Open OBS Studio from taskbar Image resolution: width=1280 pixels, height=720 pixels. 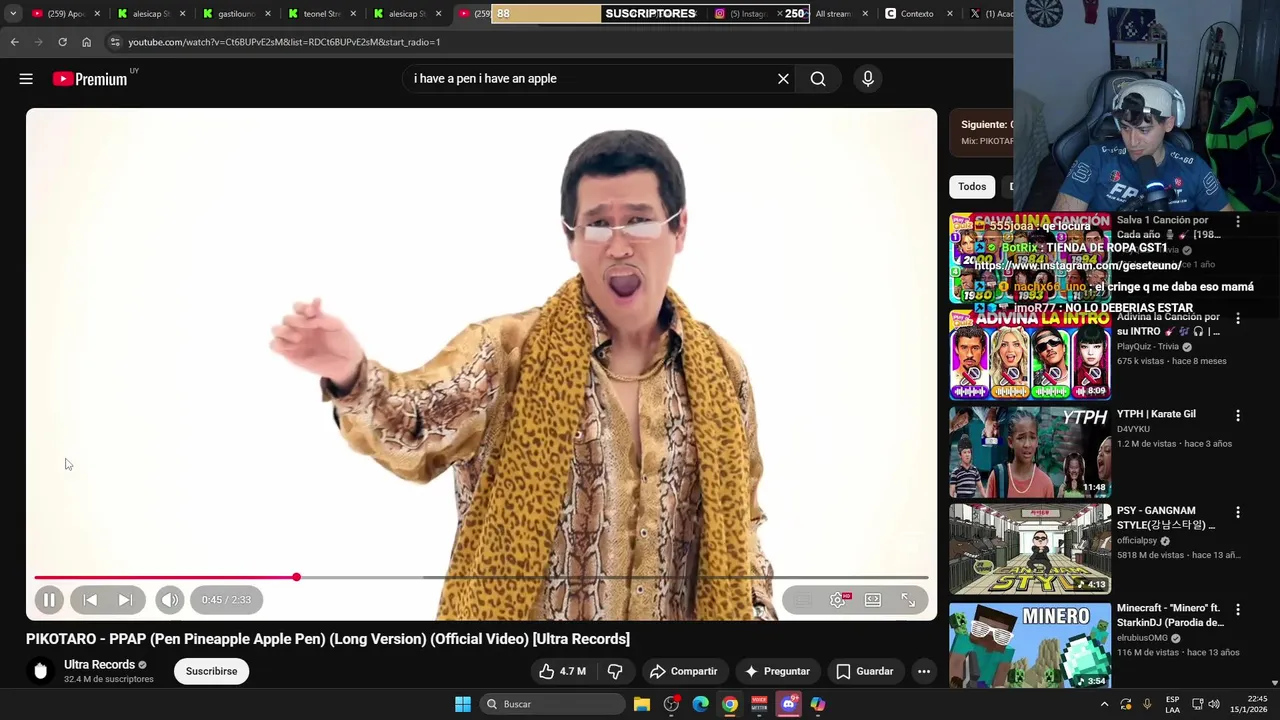coord(671,704)
